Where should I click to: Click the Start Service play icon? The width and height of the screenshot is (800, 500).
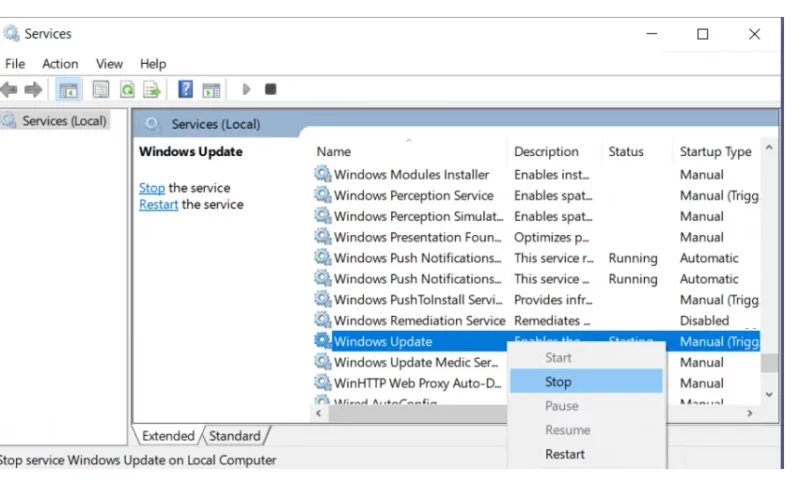click(246, 89)
